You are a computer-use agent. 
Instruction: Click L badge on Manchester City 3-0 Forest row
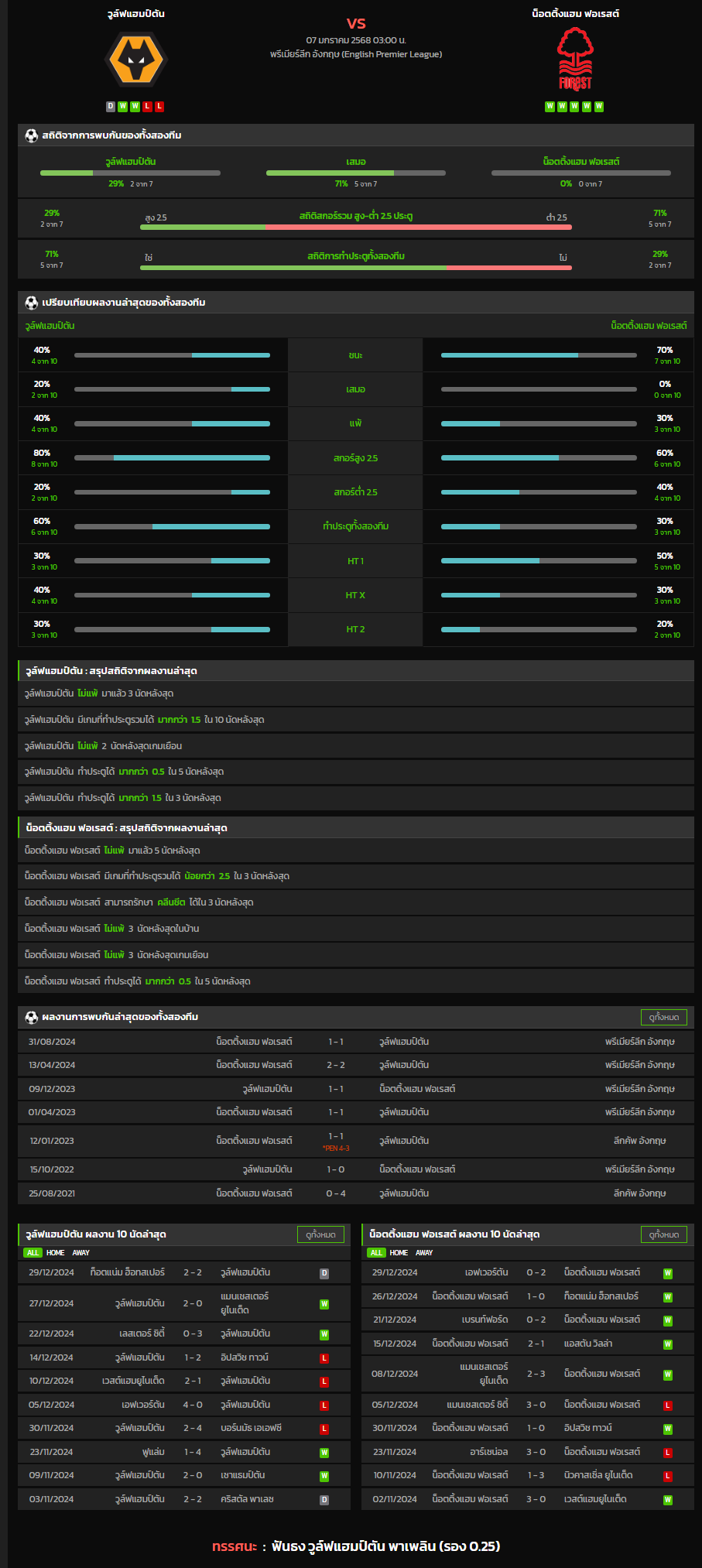(668, 1405)
